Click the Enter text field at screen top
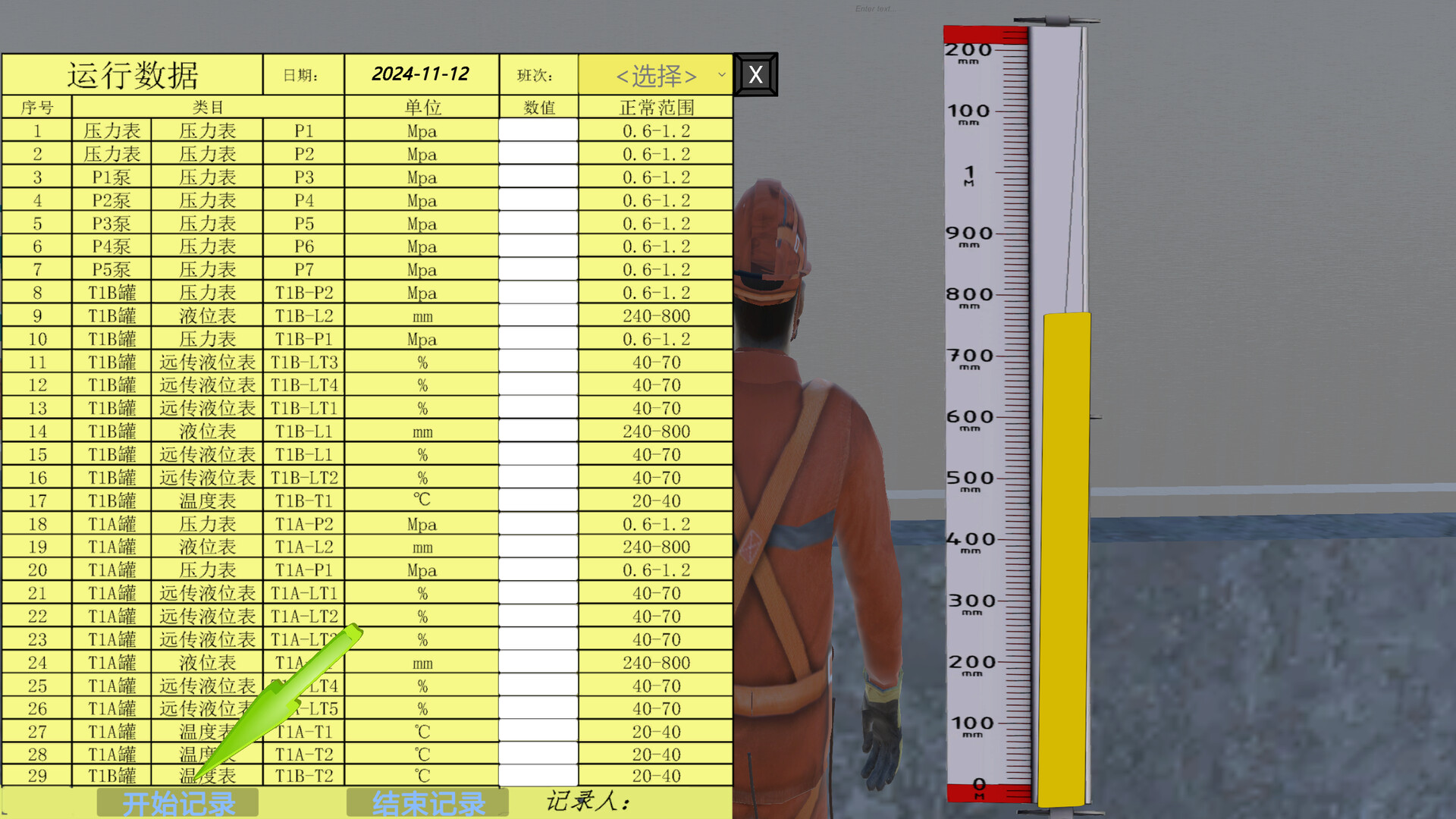This screenshot has width=1456, height=819. coord(876,8)
